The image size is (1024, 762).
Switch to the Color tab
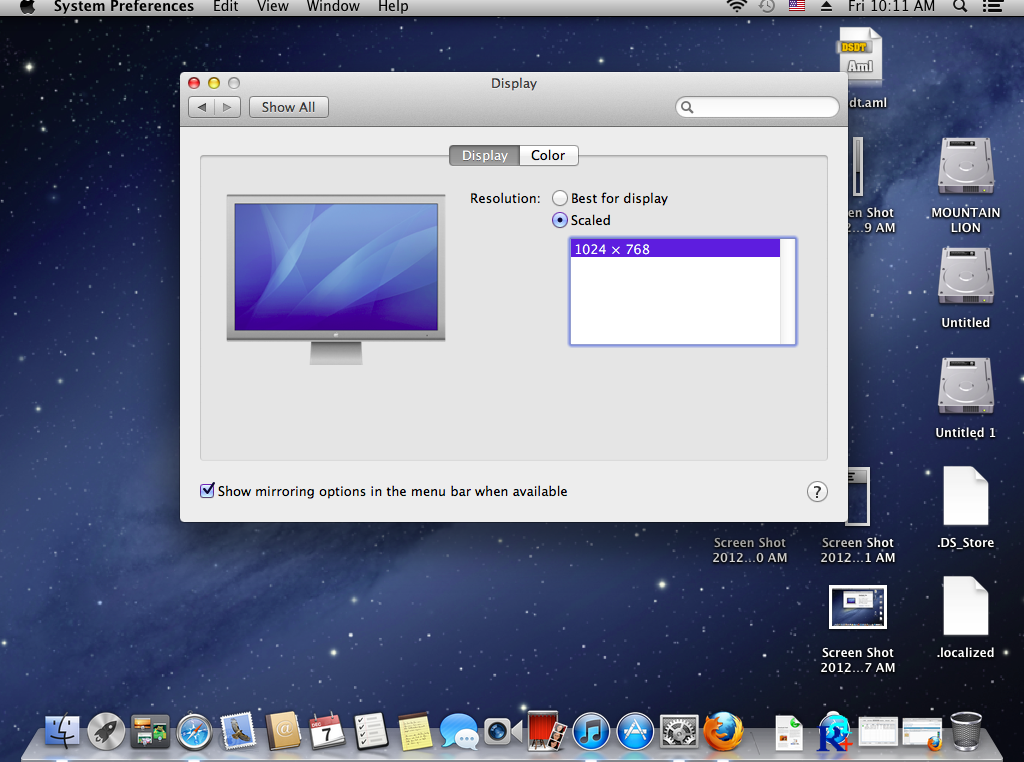click(548, 155)
